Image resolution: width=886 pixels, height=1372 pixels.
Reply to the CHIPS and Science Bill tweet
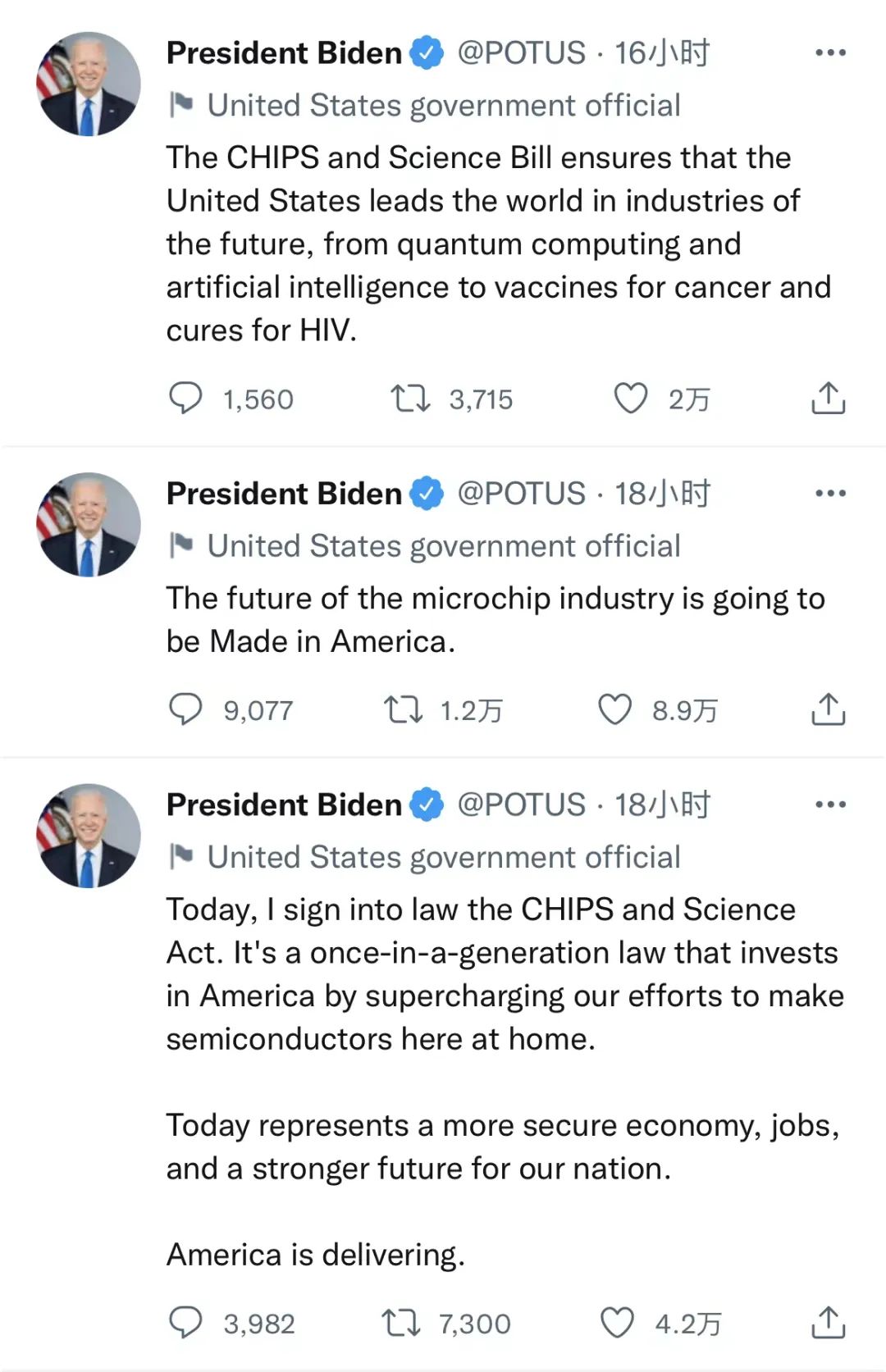(185, 399)
